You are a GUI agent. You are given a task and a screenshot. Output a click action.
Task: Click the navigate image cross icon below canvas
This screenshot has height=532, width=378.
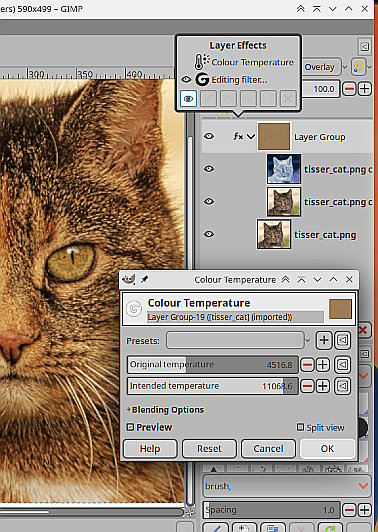(x=190, y=512)
